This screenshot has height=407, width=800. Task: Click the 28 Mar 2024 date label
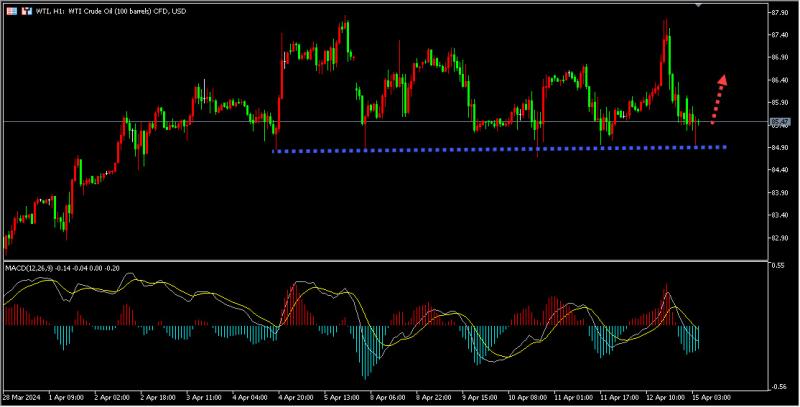(x=22, y=397)
